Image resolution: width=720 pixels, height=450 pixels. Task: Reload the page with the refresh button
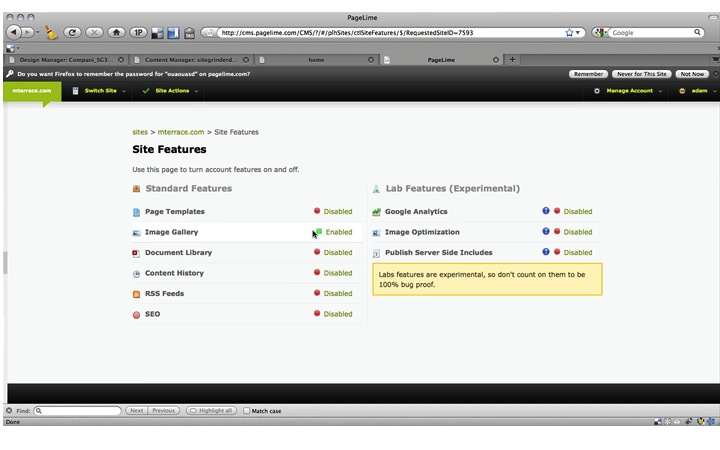pos(72,33)
